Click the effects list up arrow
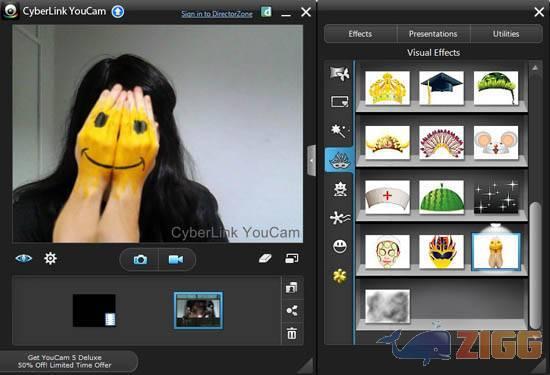This screenshot has width=550, height=375. 535,68
